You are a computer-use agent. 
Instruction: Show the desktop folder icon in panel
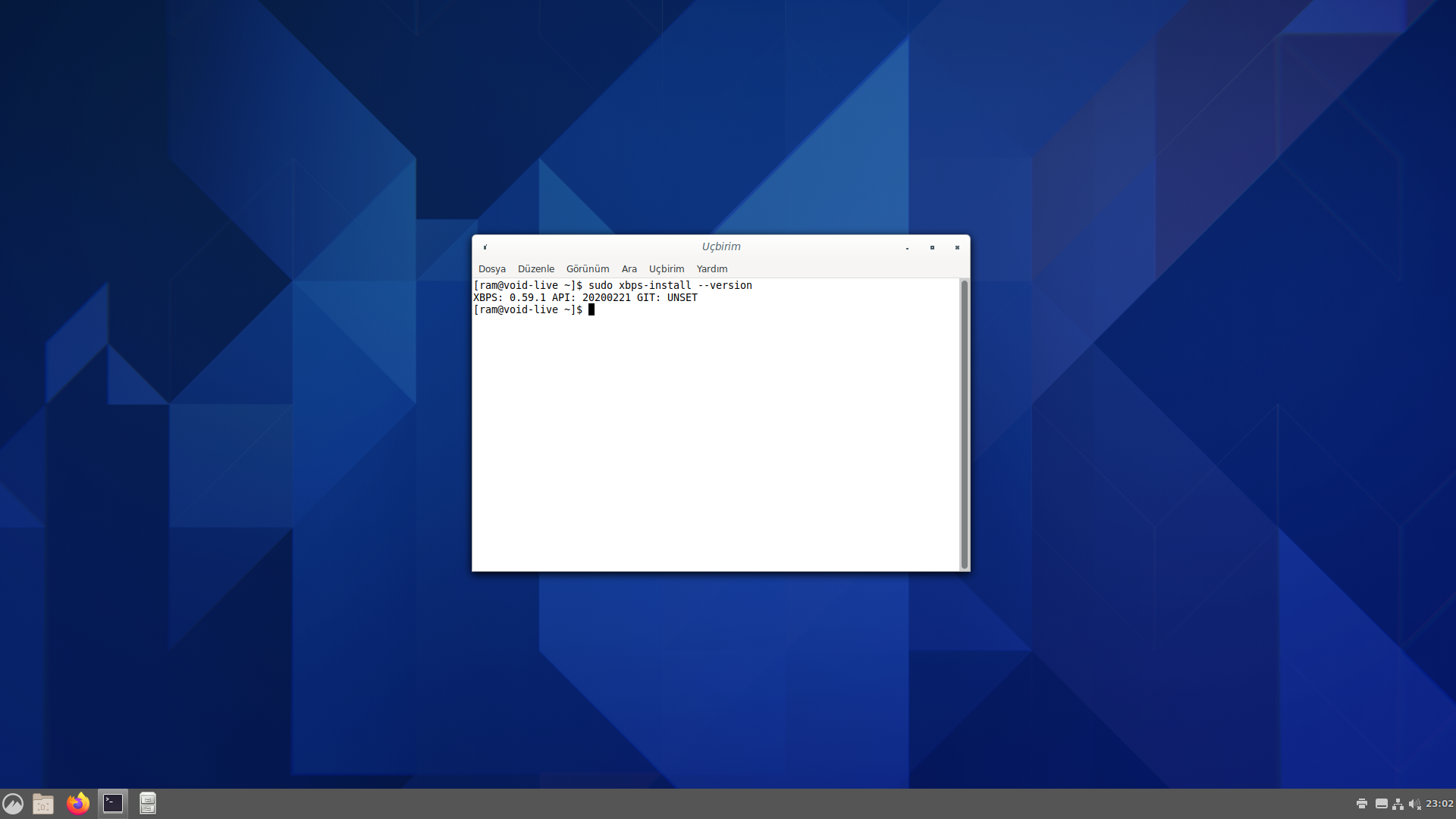click(x=43, y=804)
